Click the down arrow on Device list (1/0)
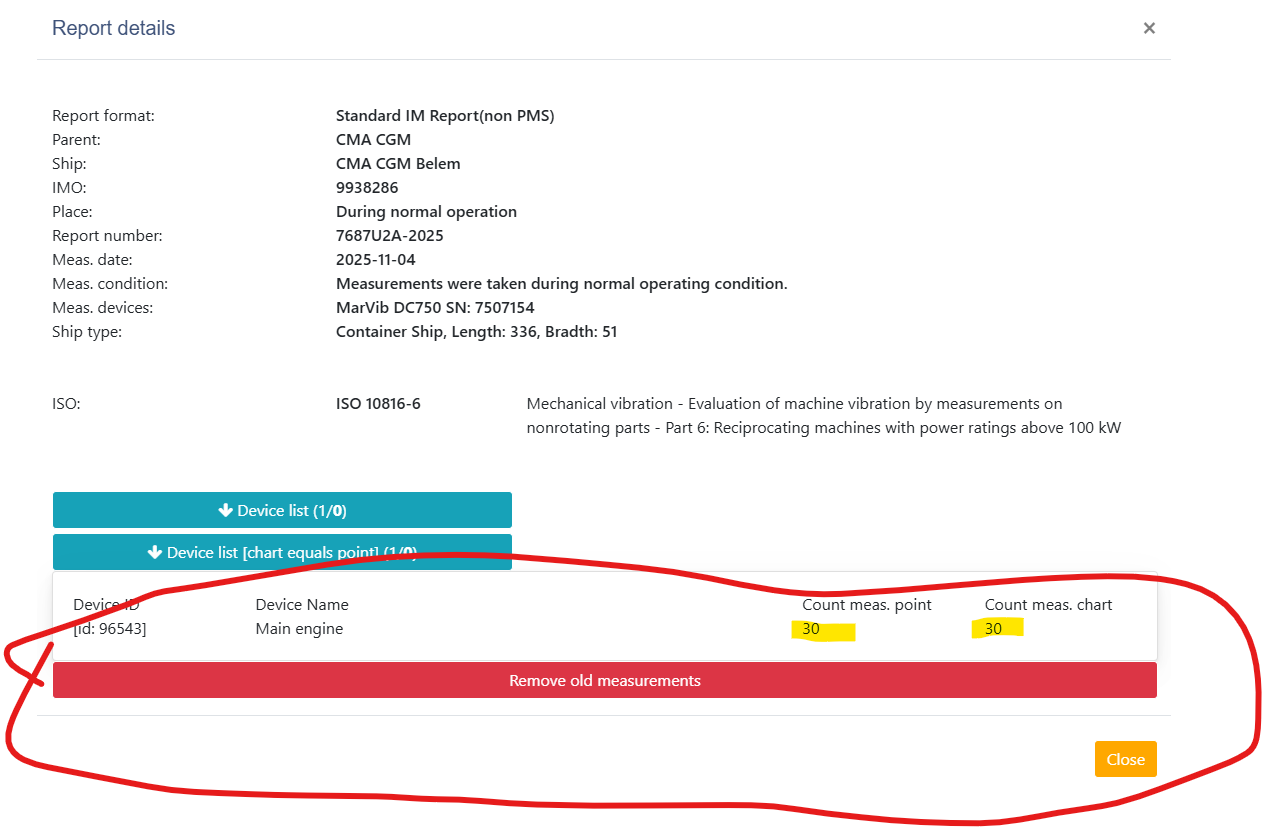The width and height of the screenshot is (1263, 827). click(225, 510)
